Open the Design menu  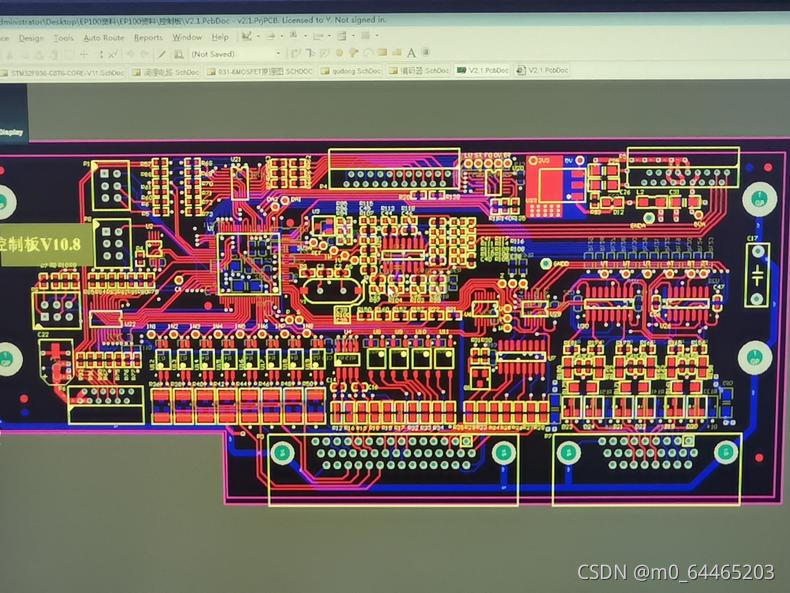point(31,38)
